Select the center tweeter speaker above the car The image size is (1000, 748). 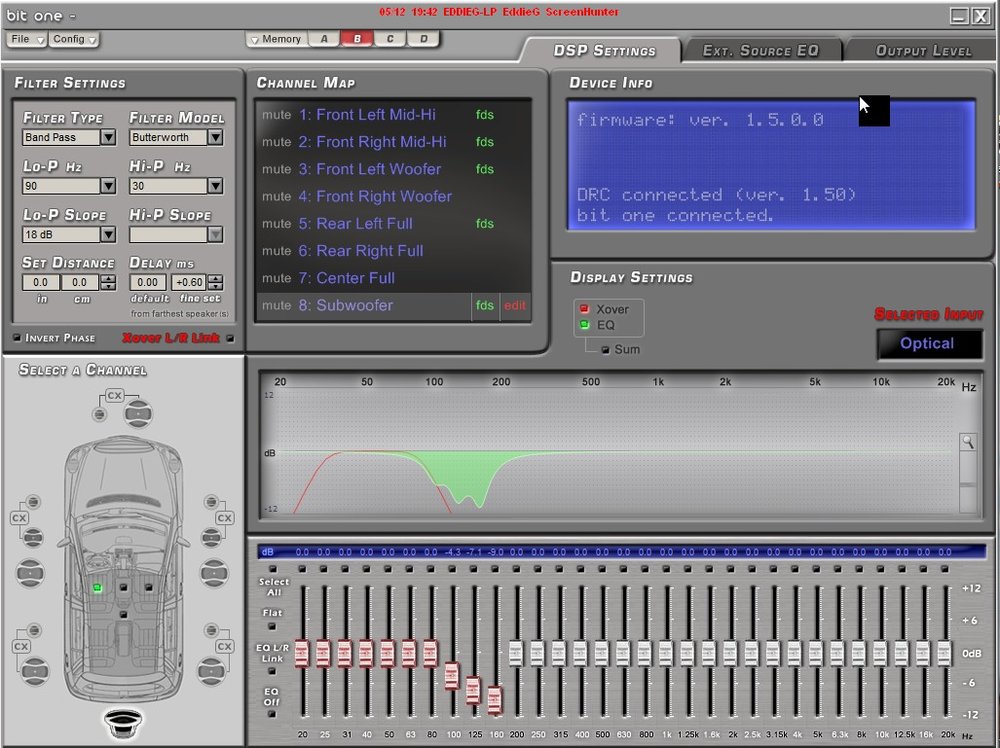[x=99, y=414]
